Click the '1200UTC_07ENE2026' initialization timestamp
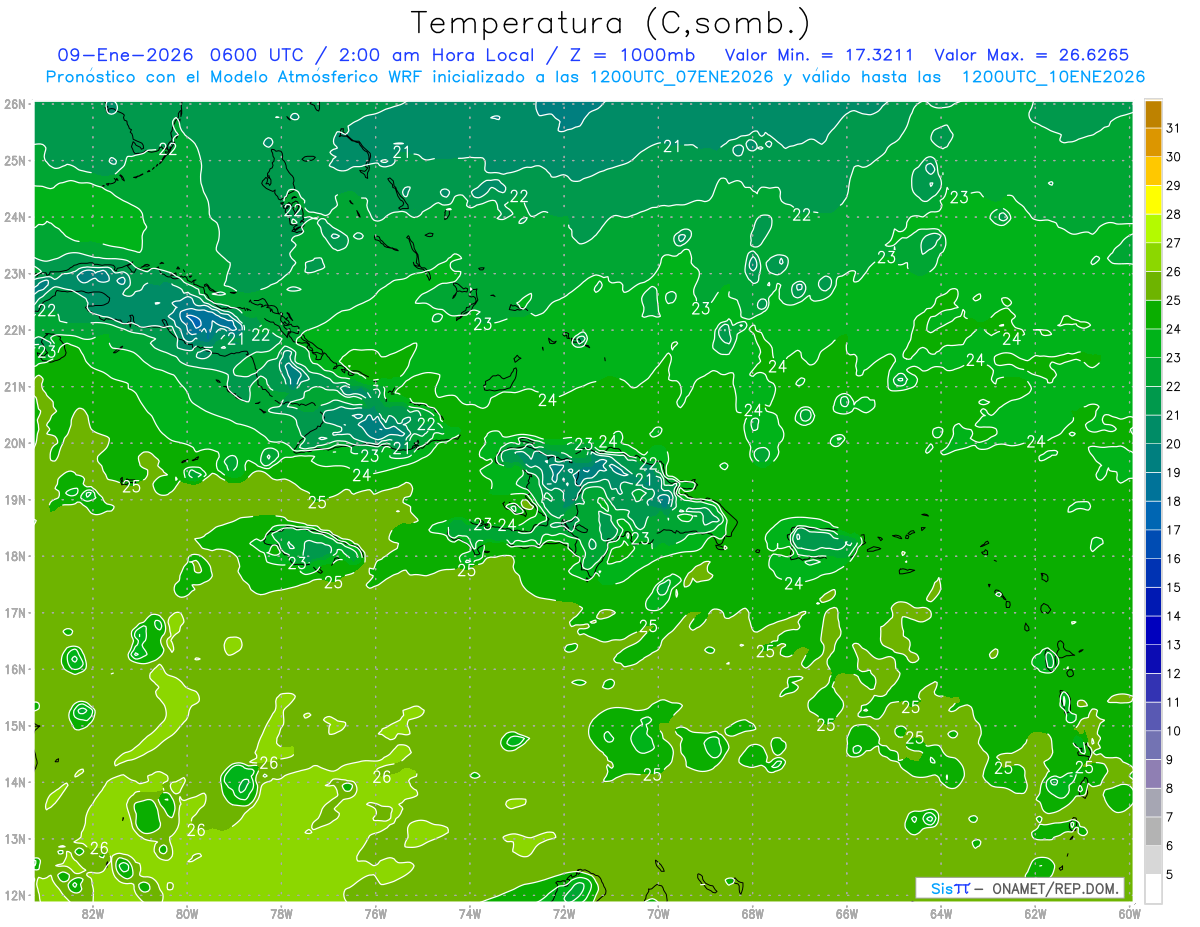Viewport: 1200px width, 927px height. point(683,77)
